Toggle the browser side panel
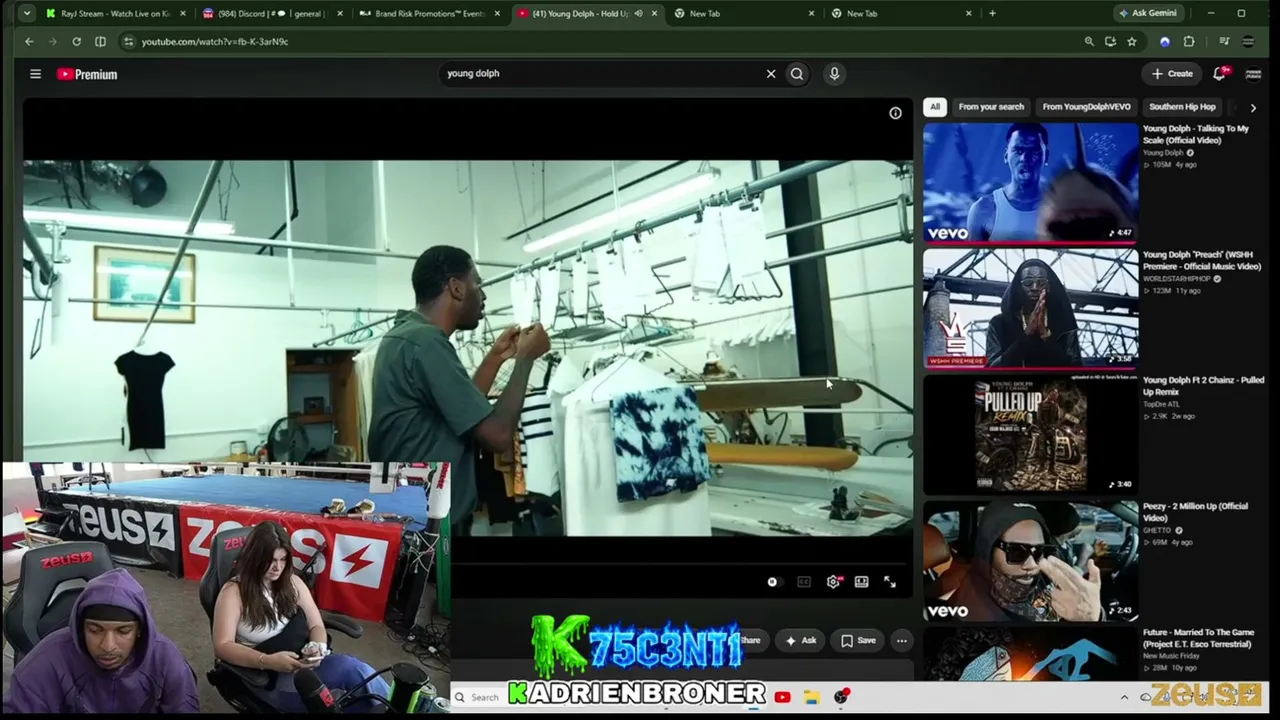The image size is (1280, 720). pos(100,42)
